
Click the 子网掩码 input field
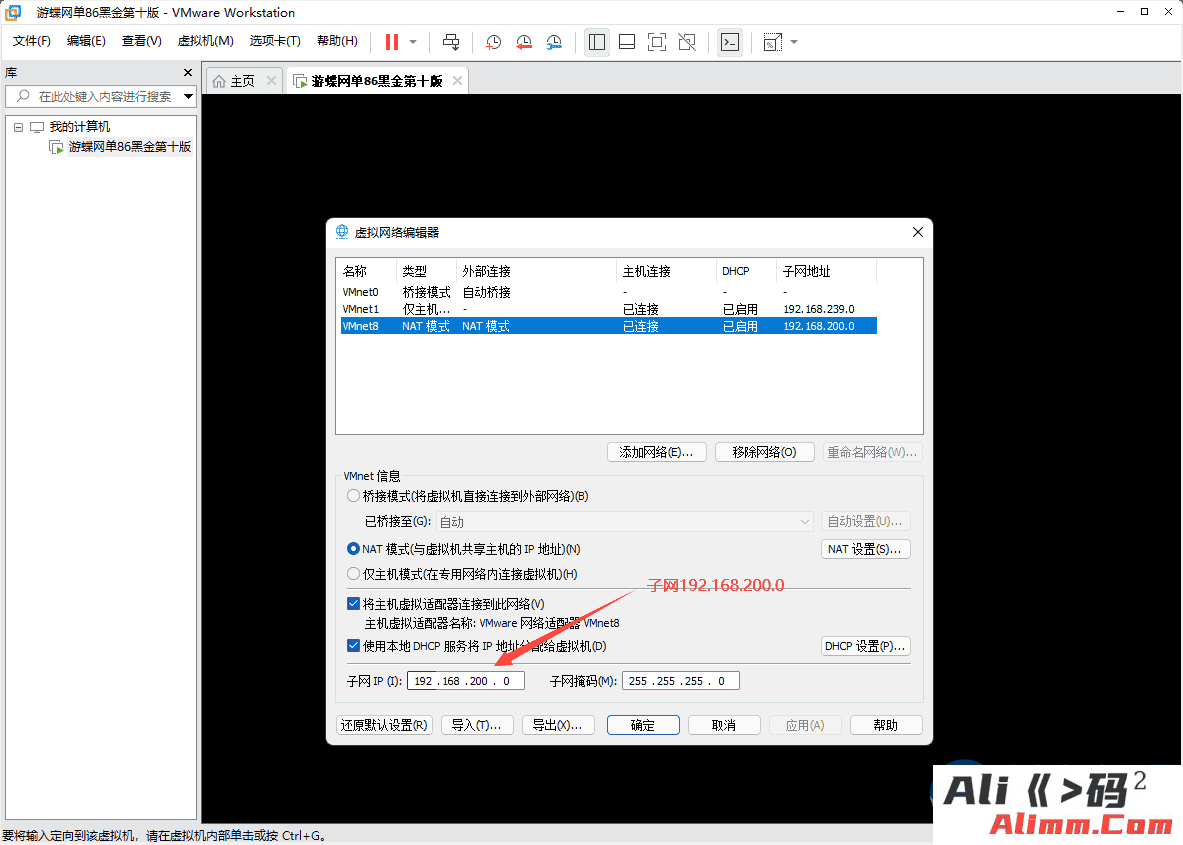(681, 681)
